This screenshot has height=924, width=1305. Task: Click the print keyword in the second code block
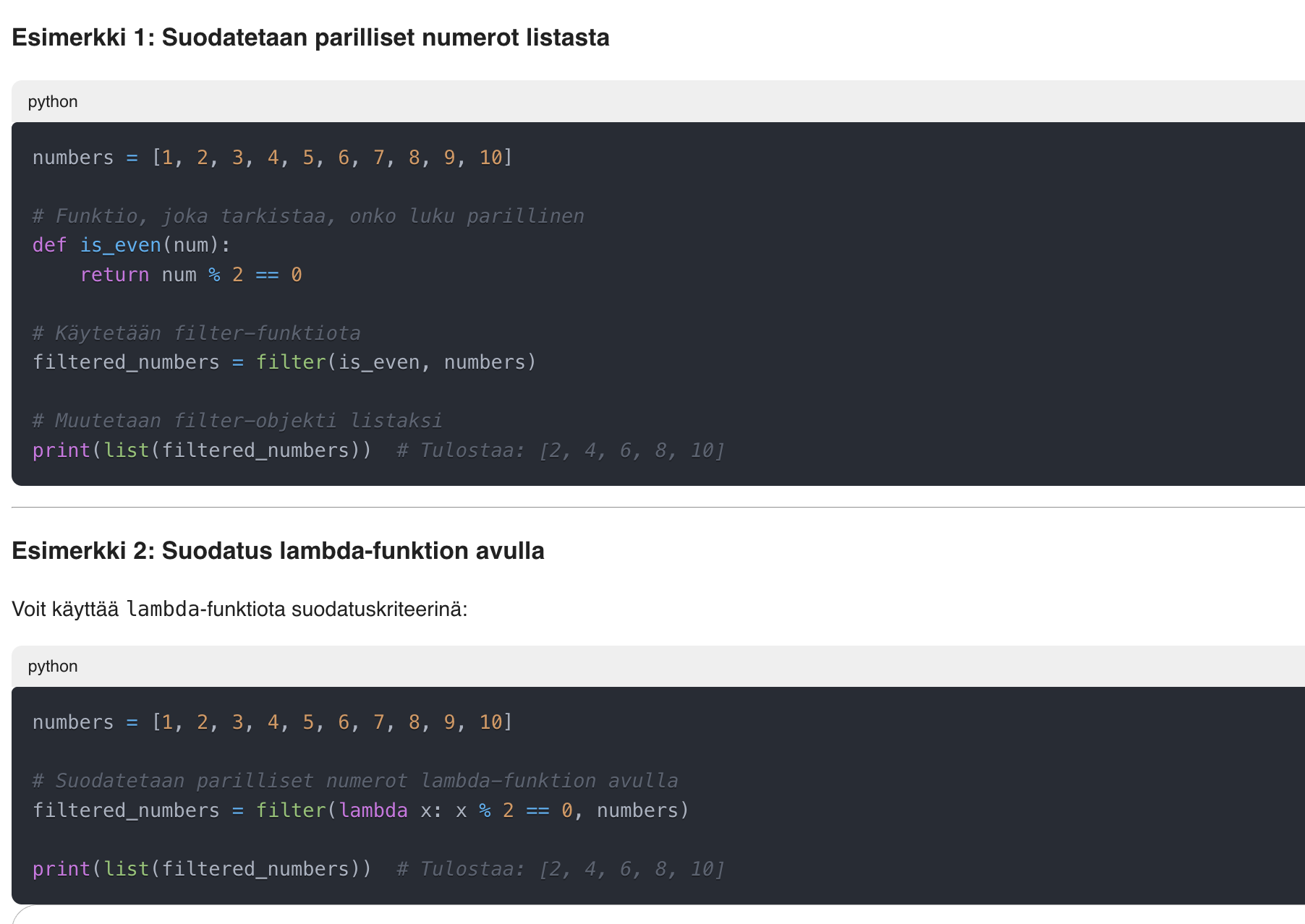[61, 869]
